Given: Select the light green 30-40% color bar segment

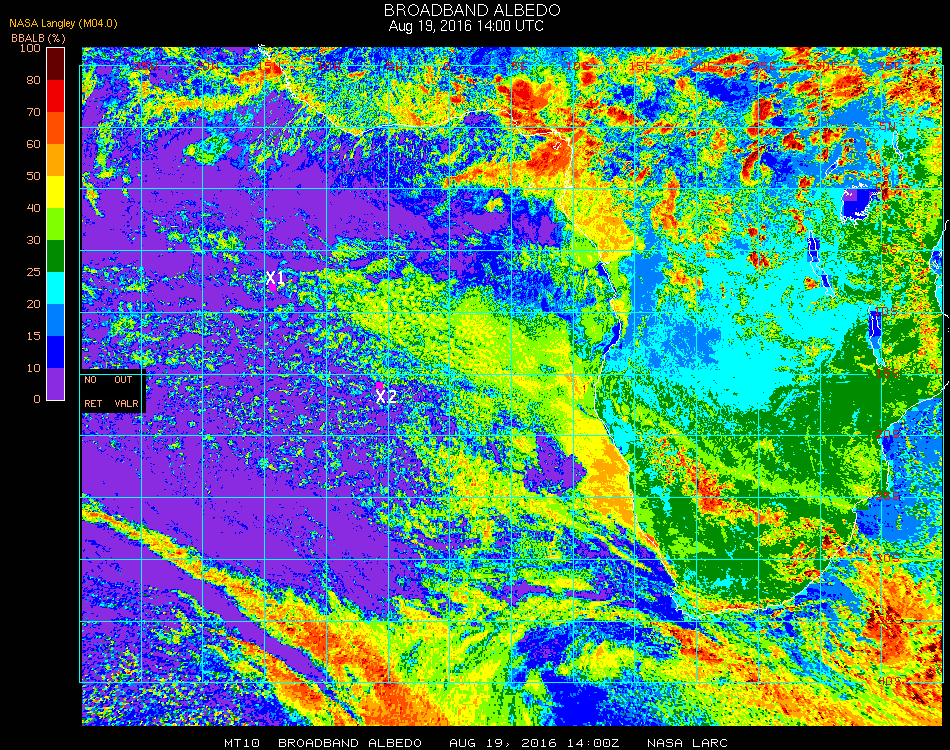Looking at the screenshot, I should (x=56, y=224).
